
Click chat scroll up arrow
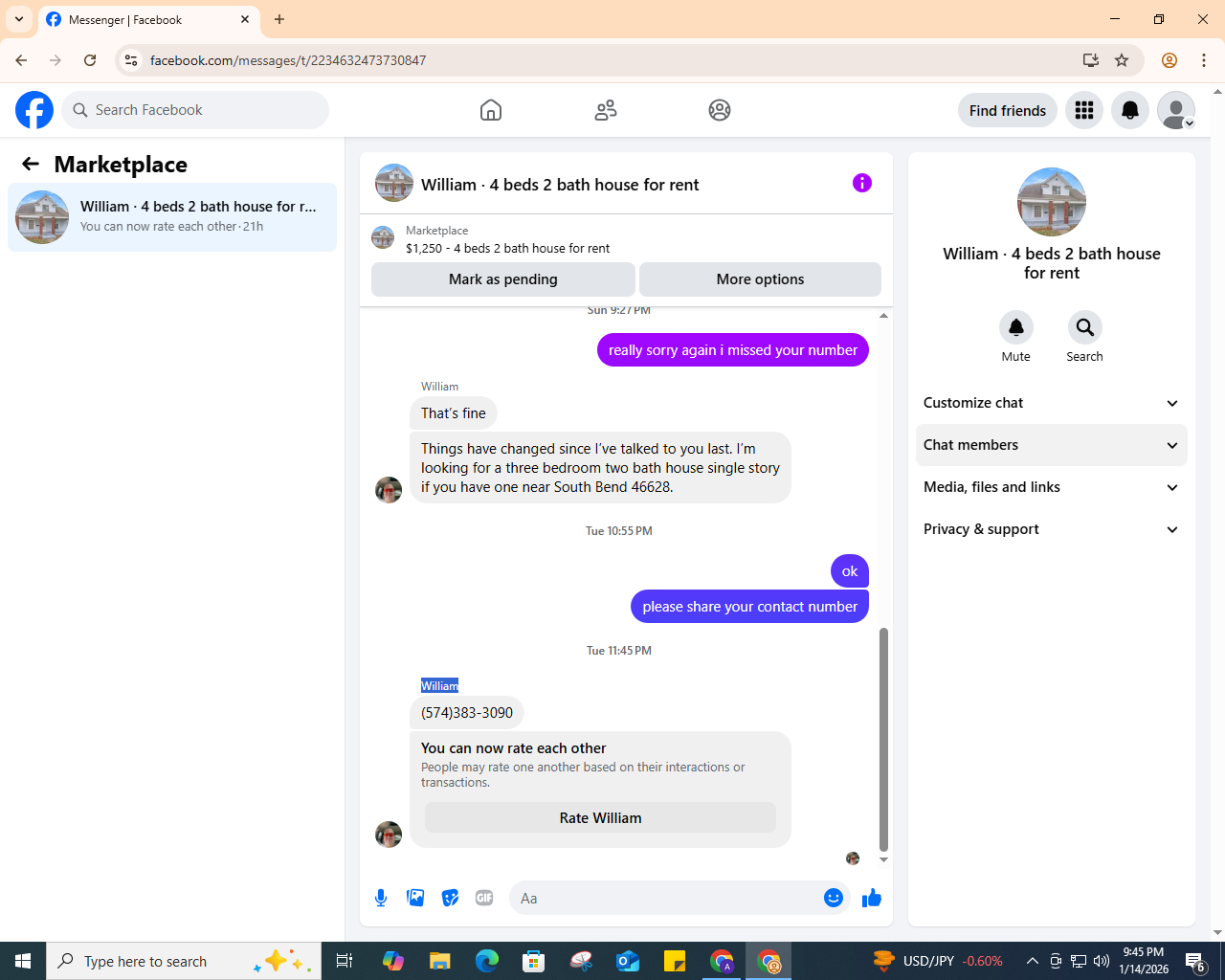click(x=883, y=315)
